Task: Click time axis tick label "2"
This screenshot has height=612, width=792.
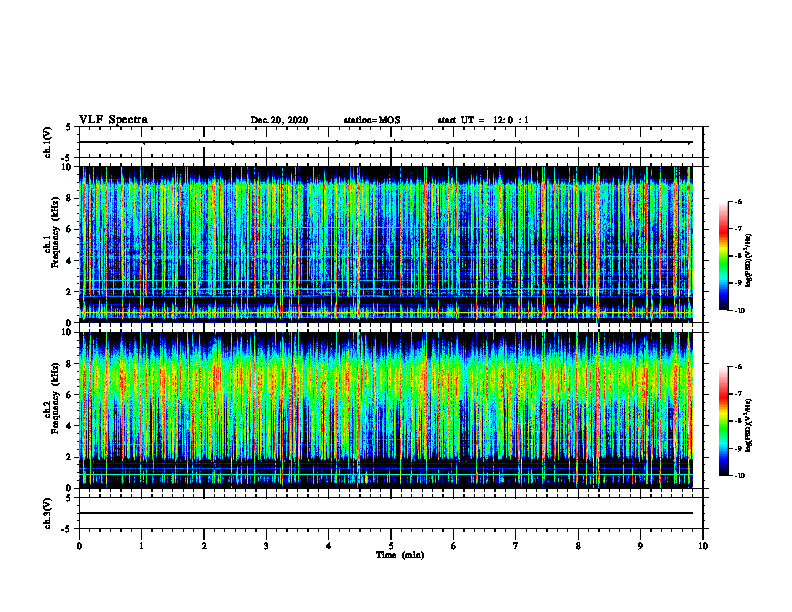Action: click(204, 546)
